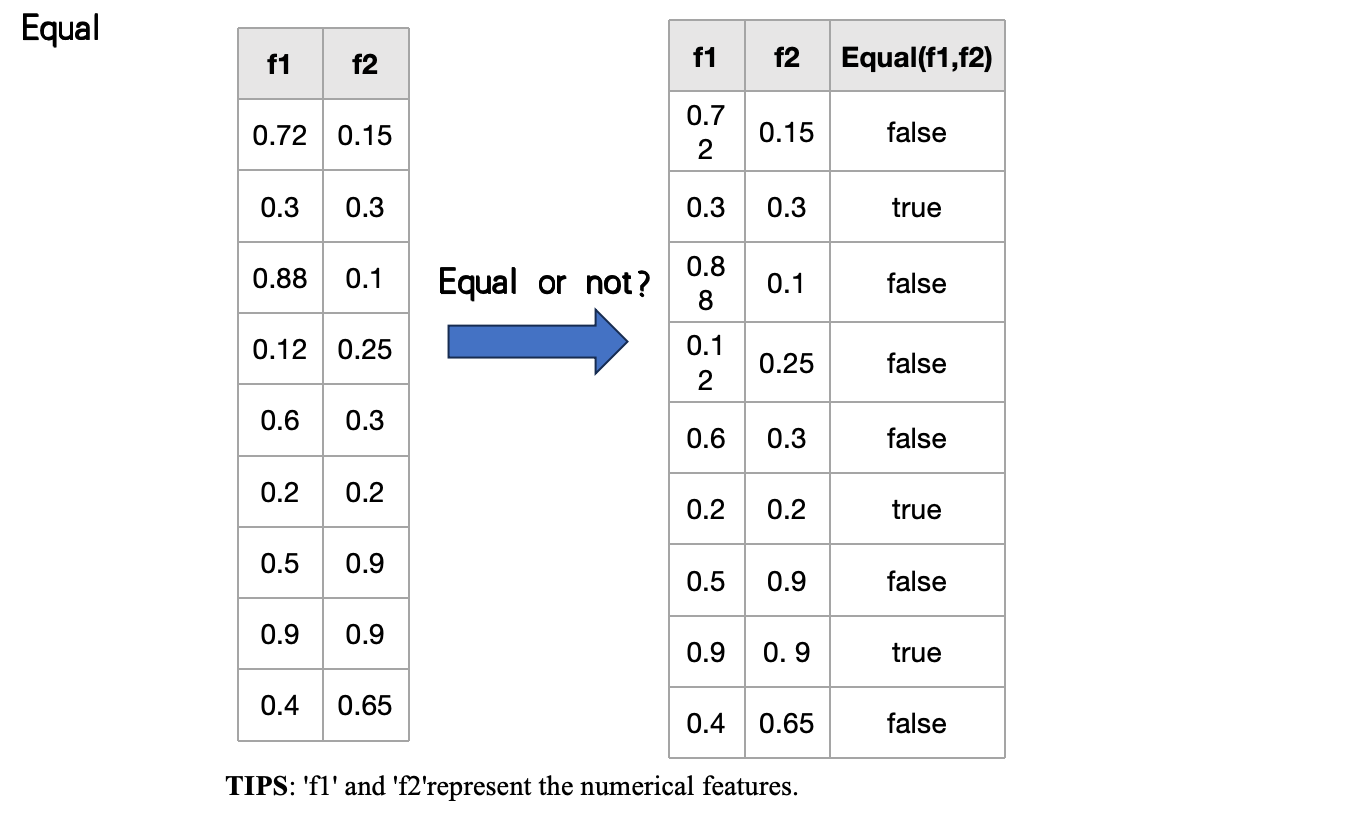Select the f2 header in left table
The width and height of the screenshot is (1366, 816).
tap(365, 65)
